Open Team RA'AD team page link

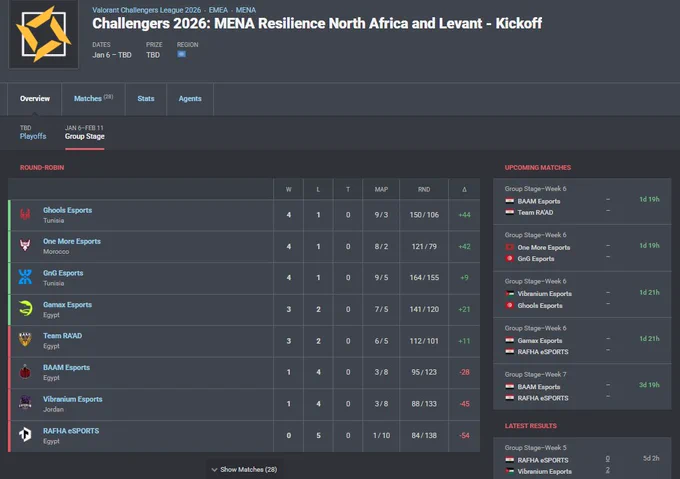point(62,336)
